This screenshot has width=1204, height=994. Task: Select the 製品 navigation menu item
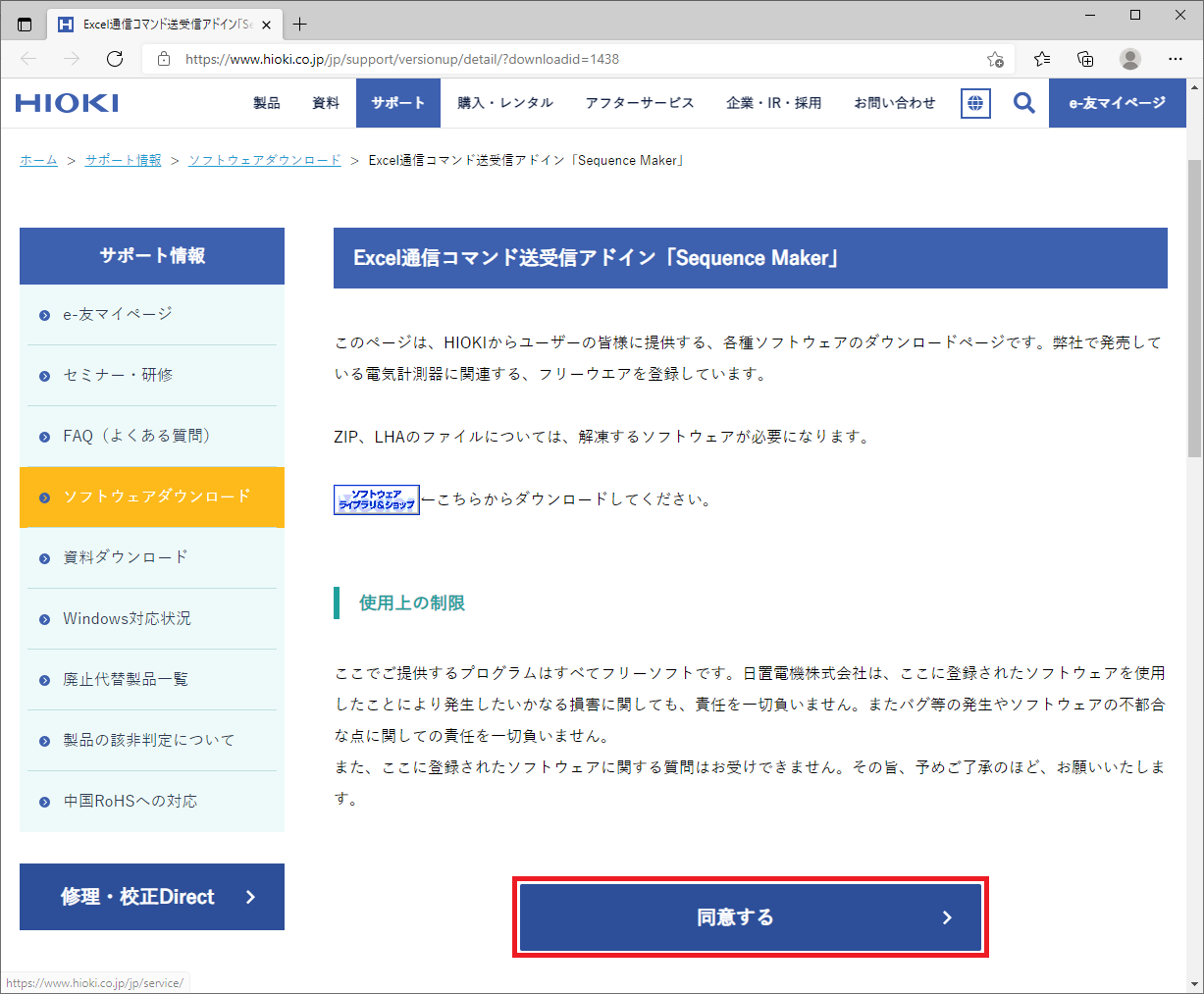pos(266,102)
